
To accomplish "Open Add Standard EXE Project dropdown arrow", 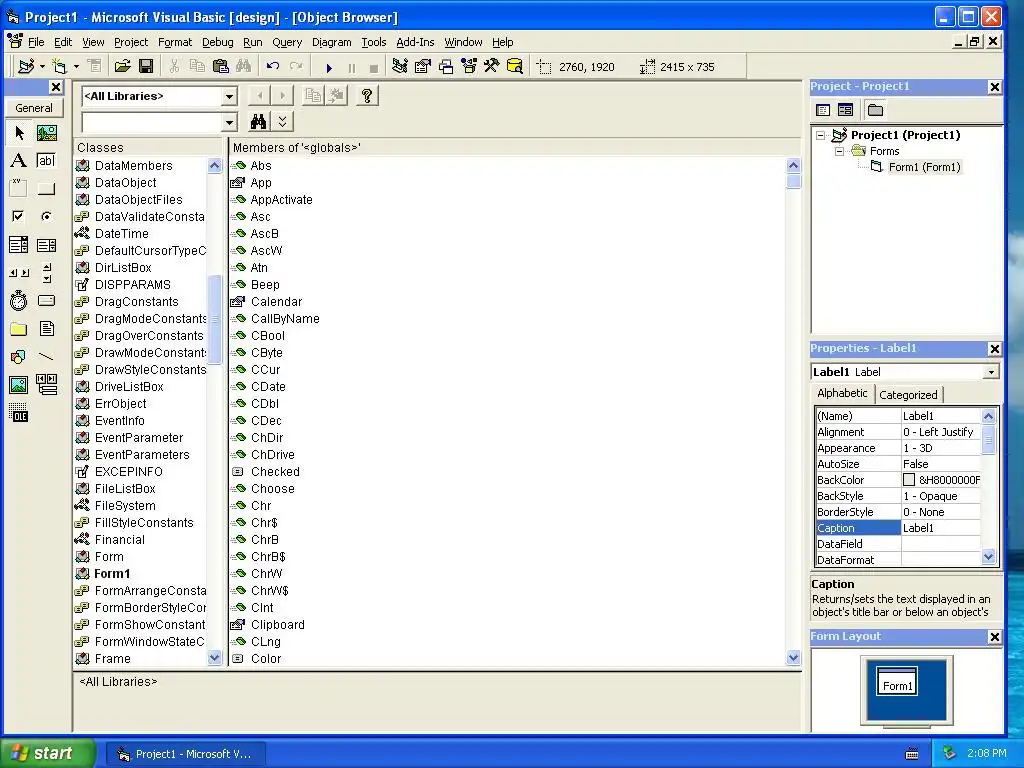I will pos(42,67).
